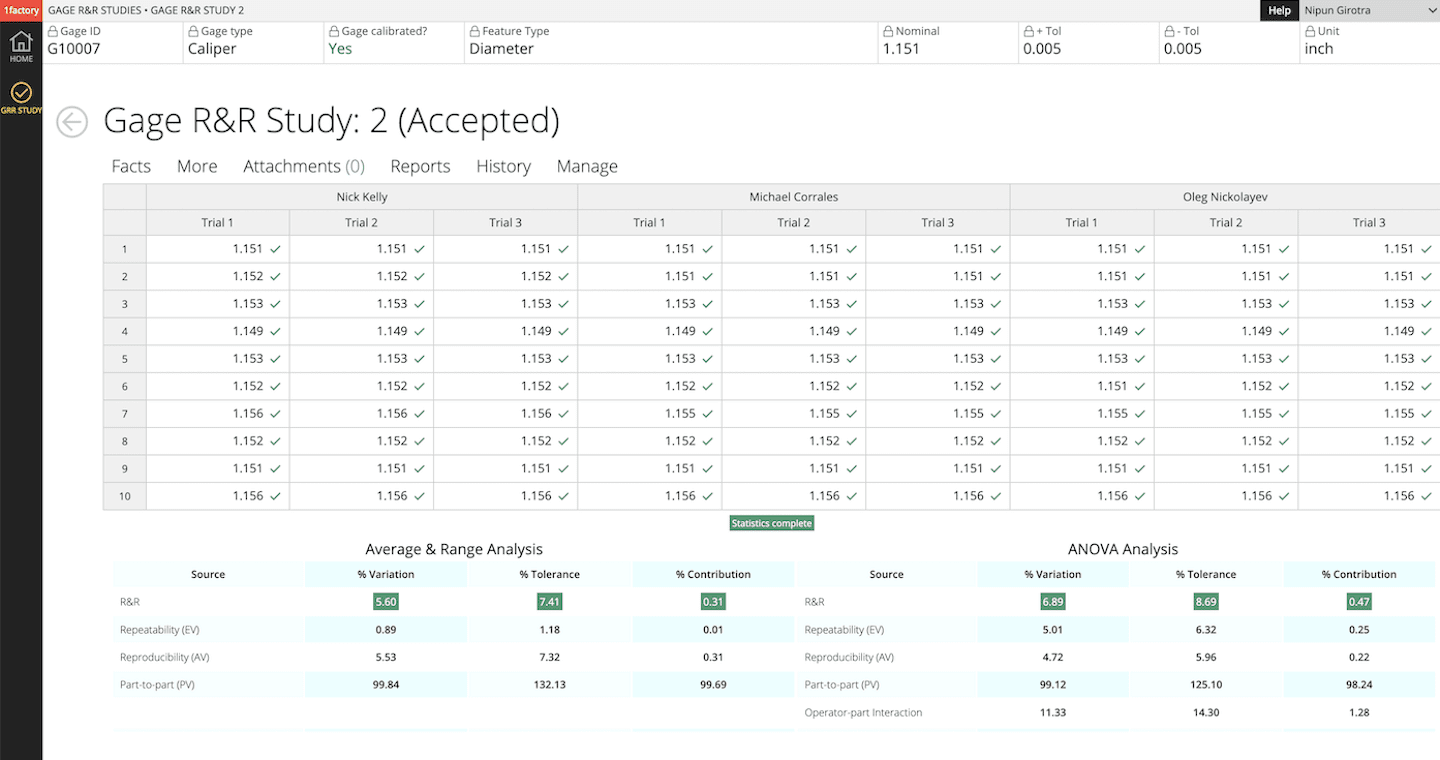Click the lock icon beside Nominal
The image size is (1440, 760).
pyautogui.click(x=889, y=30)
